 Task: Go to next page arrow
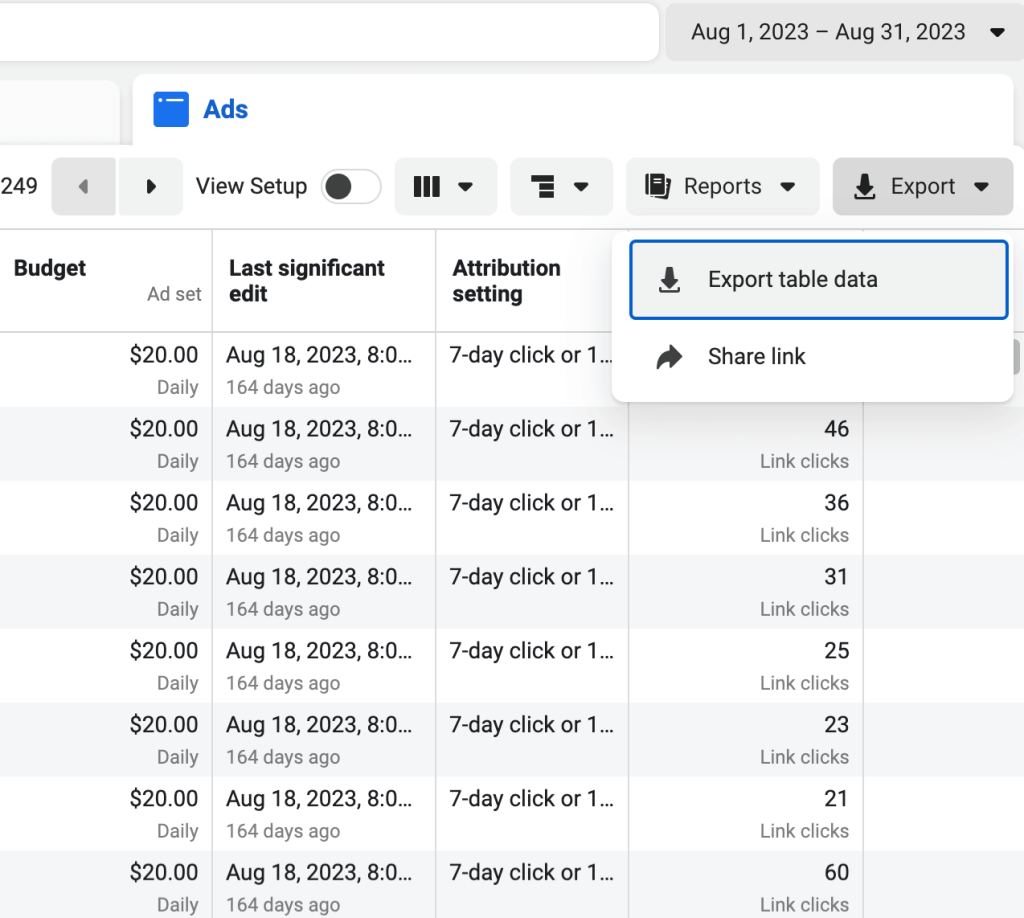click(x=151, y=187)
